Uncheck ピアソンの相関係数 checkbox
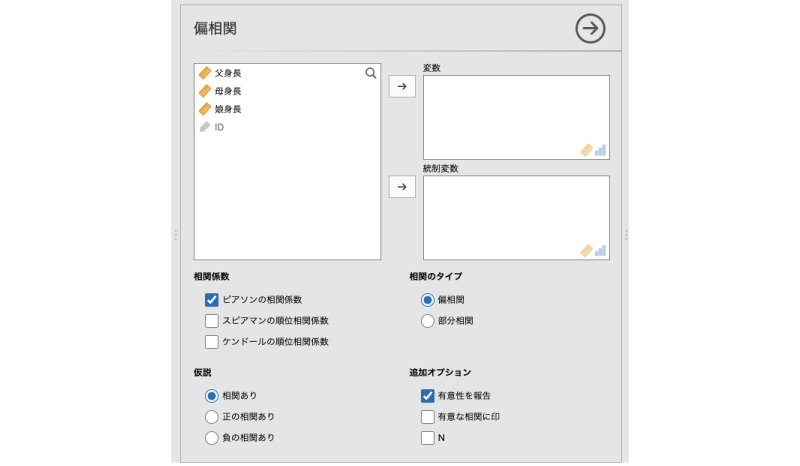Viewport: 800px width, 466px height. 212,299
